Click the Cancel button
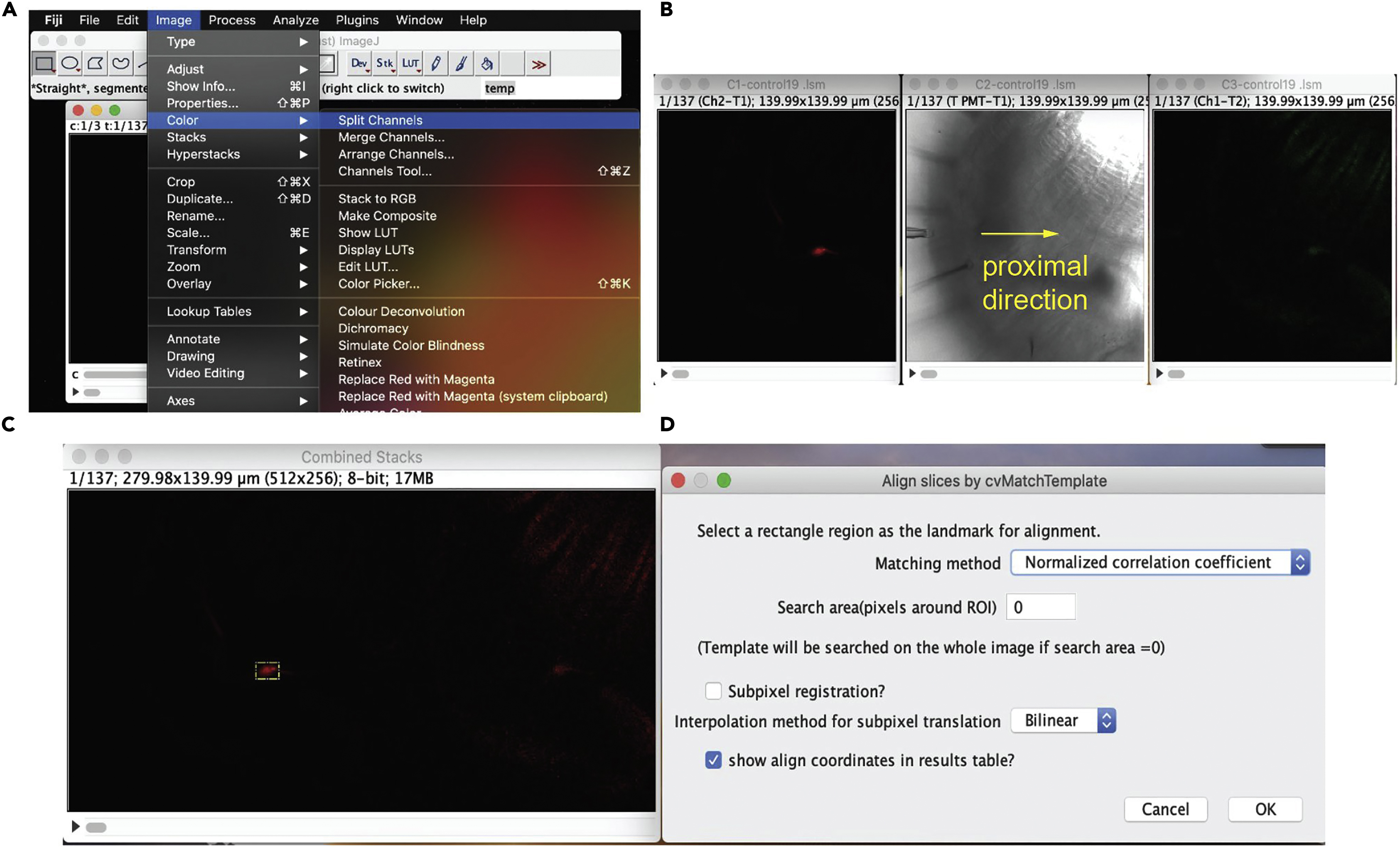The height and width of the screenshot is (848, 1400). (1166, 809)
